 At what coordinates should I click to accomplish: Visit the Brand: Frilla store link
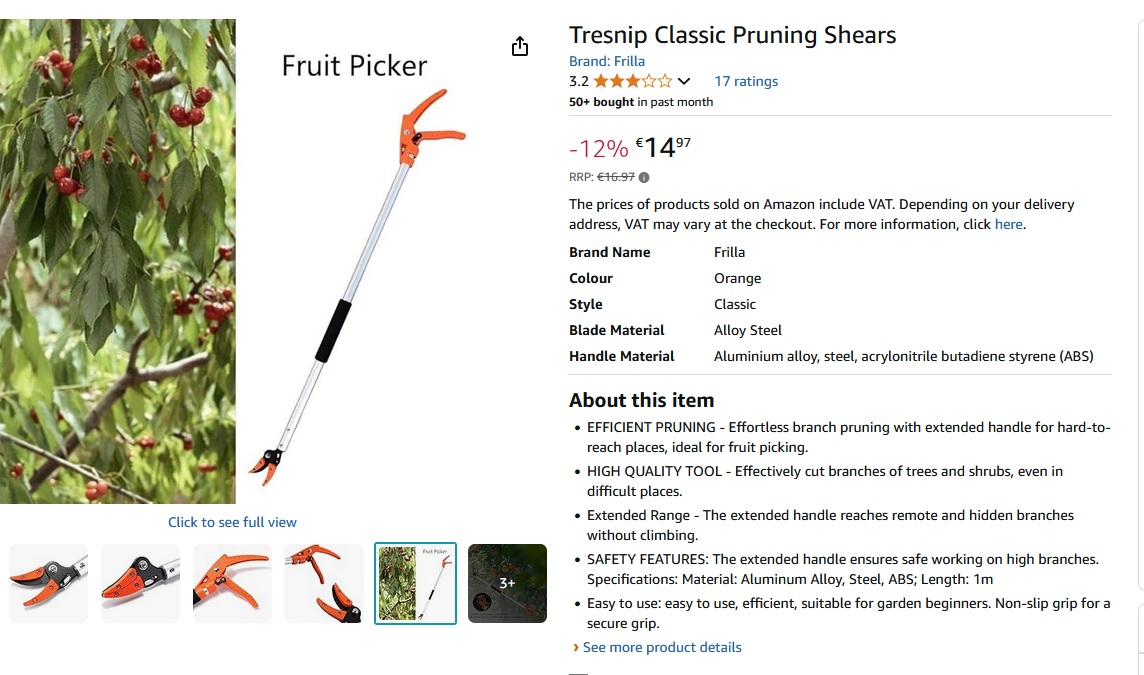click(606, 61)
